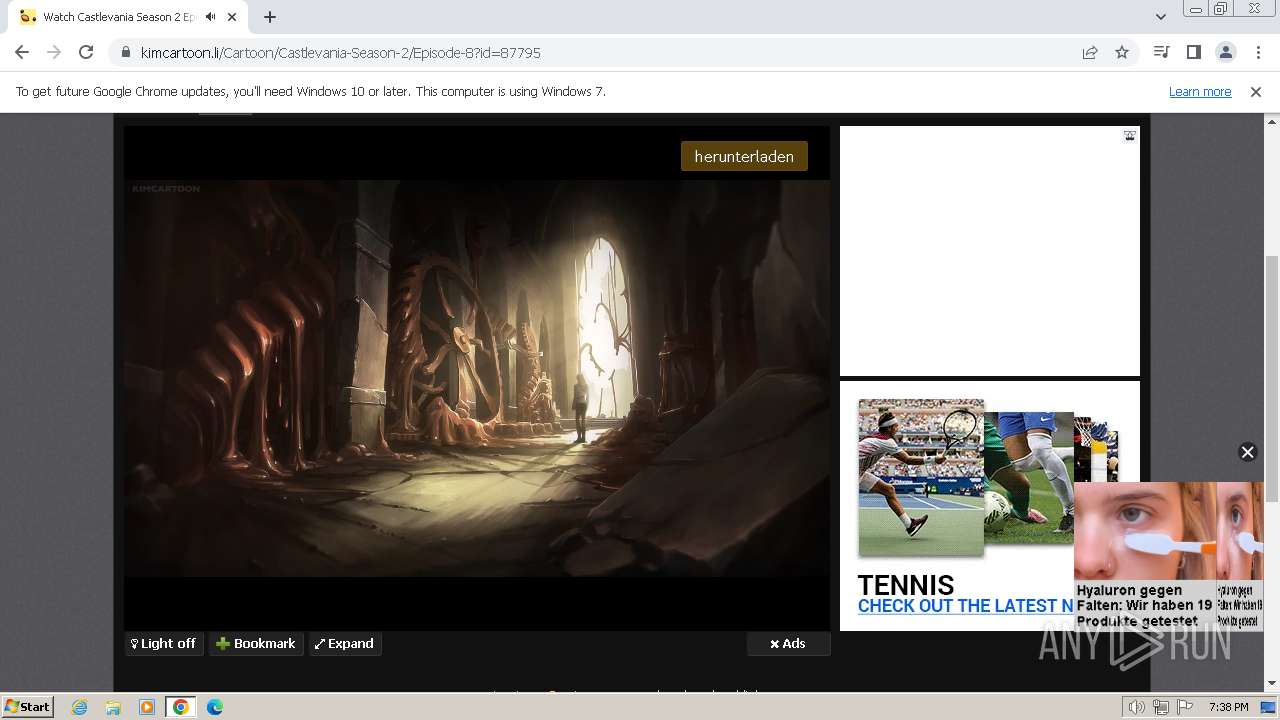Open the tab search dropdown arrow
The image size is (1280, 720).
click(1160, 17)
